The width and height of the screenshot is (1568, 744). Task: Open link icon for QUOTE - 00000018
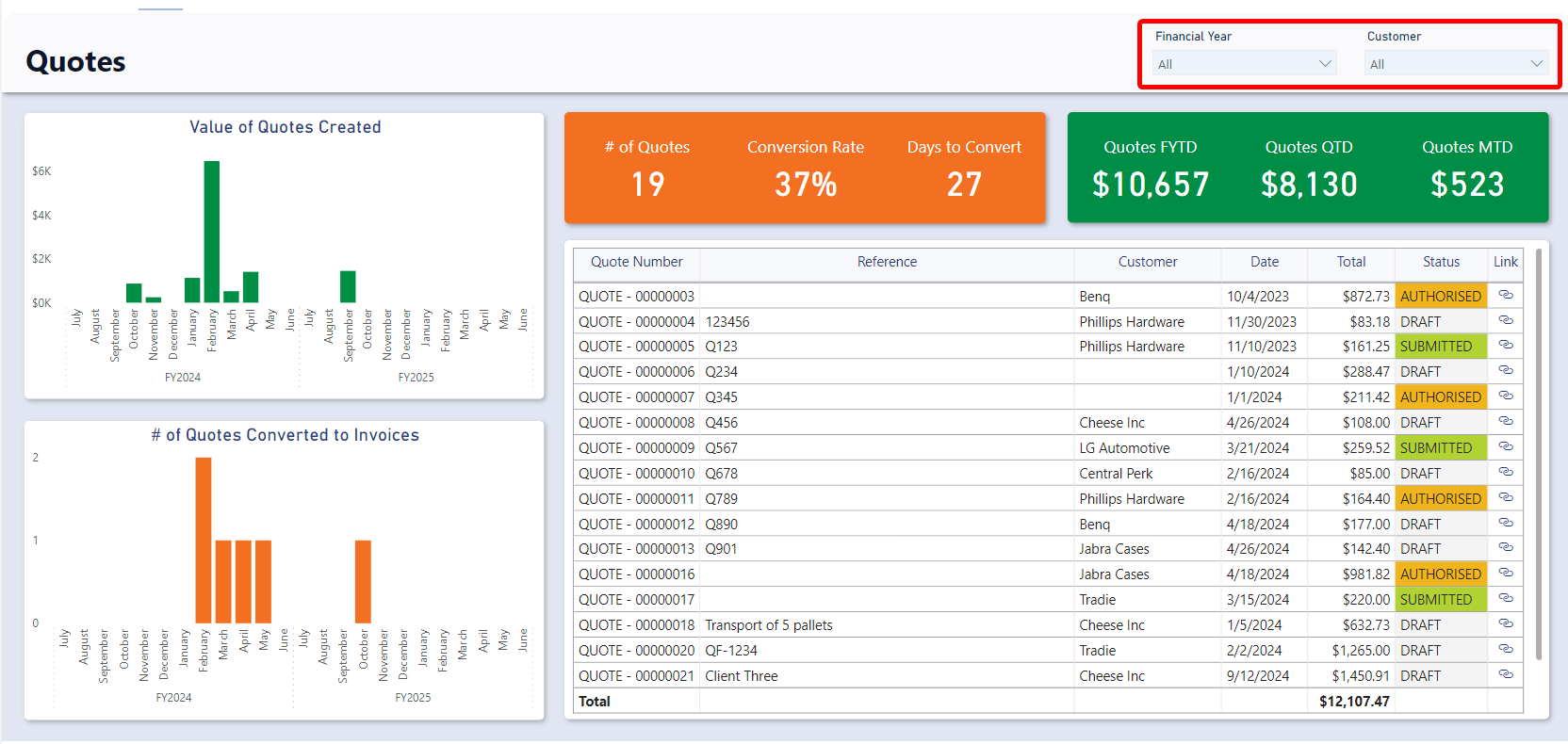point(1506,624)
